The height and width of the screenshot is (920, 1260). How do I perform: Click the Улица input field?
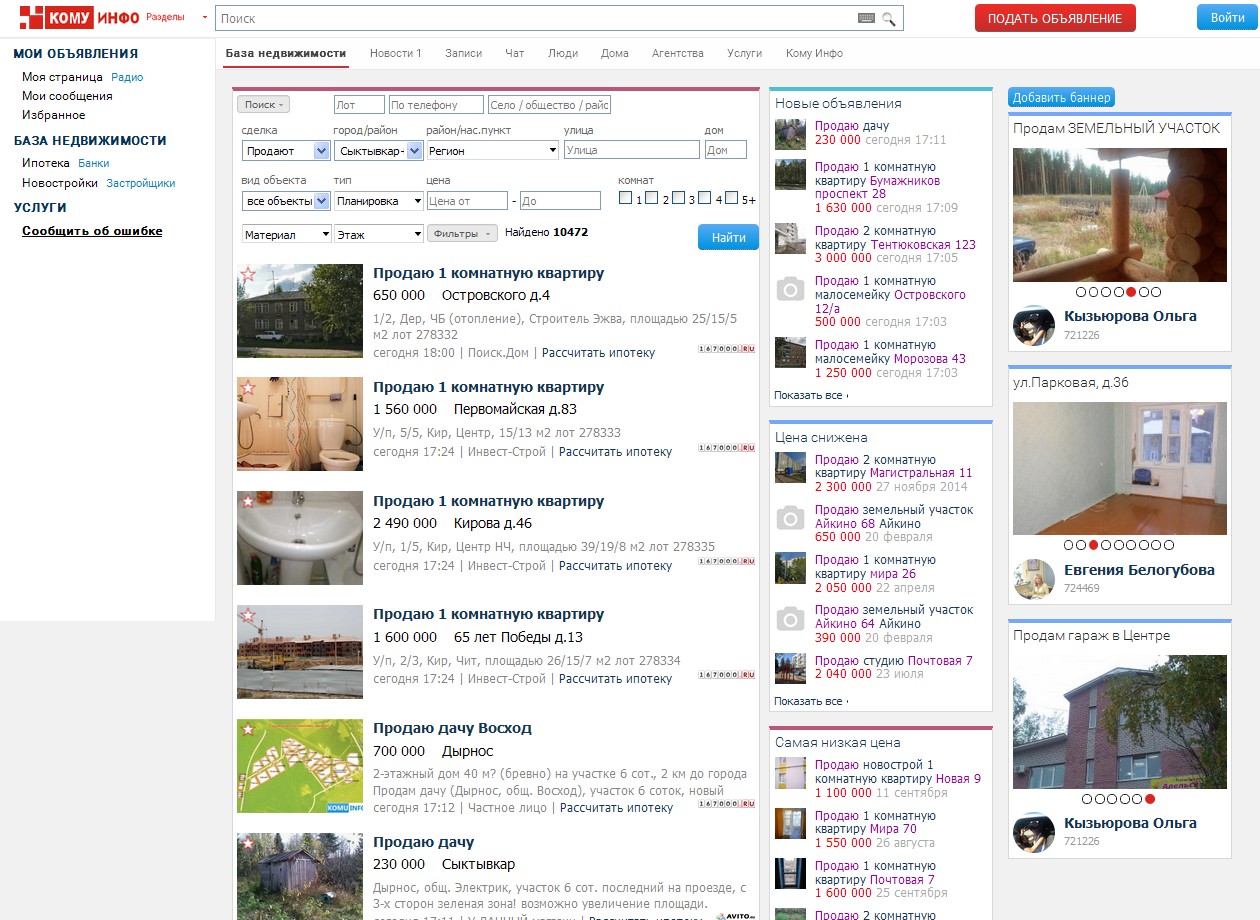click(632, 150)
